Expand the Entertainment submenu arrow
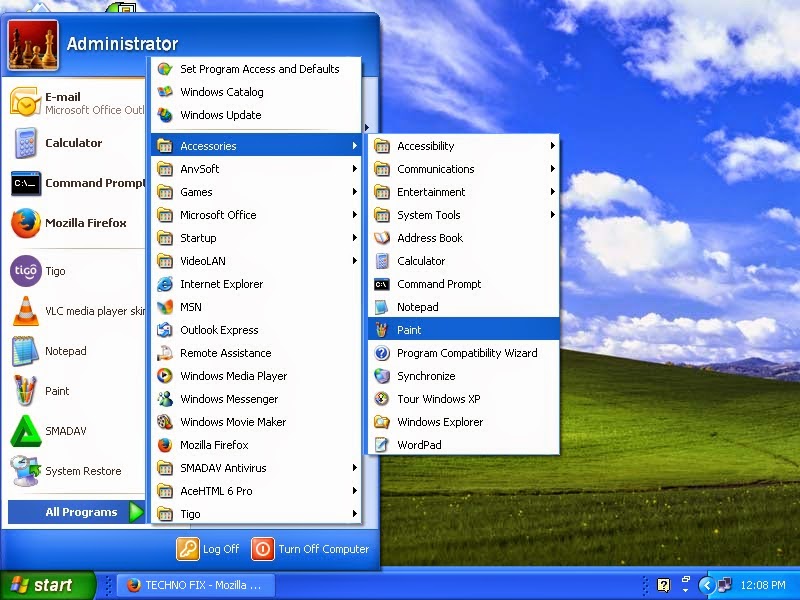This screenshot has height=600, width=800. pyautogui.click(x=553, y=192)
